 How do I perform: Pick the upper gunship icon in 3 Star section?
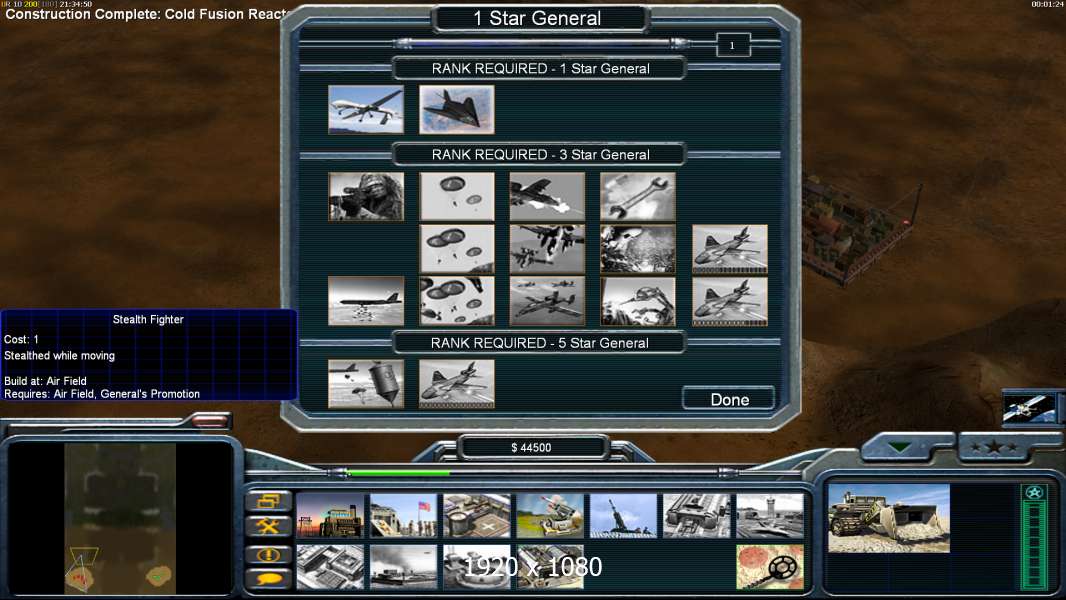click(729, 249)
